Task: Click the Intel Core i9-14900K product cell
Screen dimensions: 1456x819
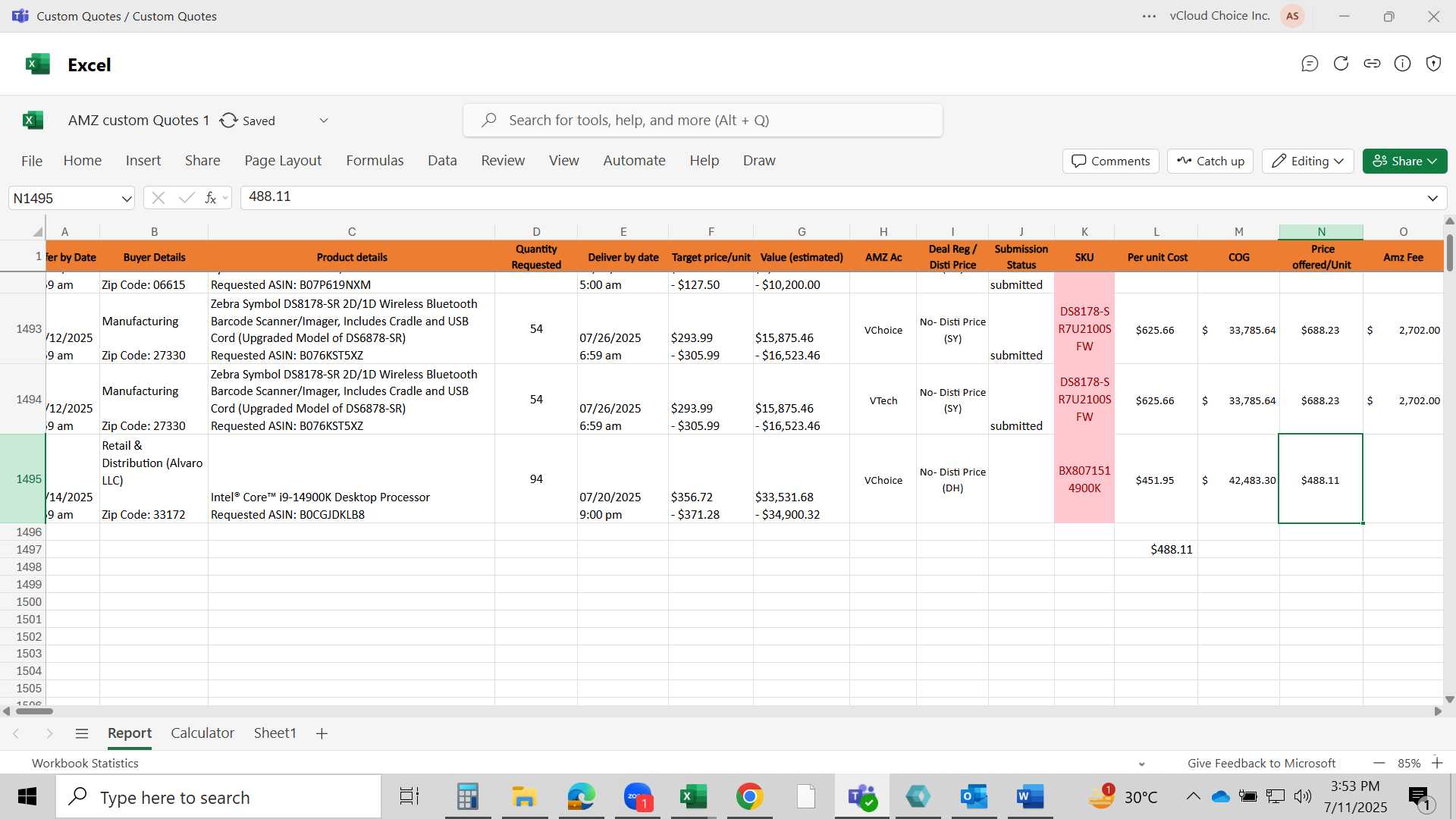Action: [352, 479]
